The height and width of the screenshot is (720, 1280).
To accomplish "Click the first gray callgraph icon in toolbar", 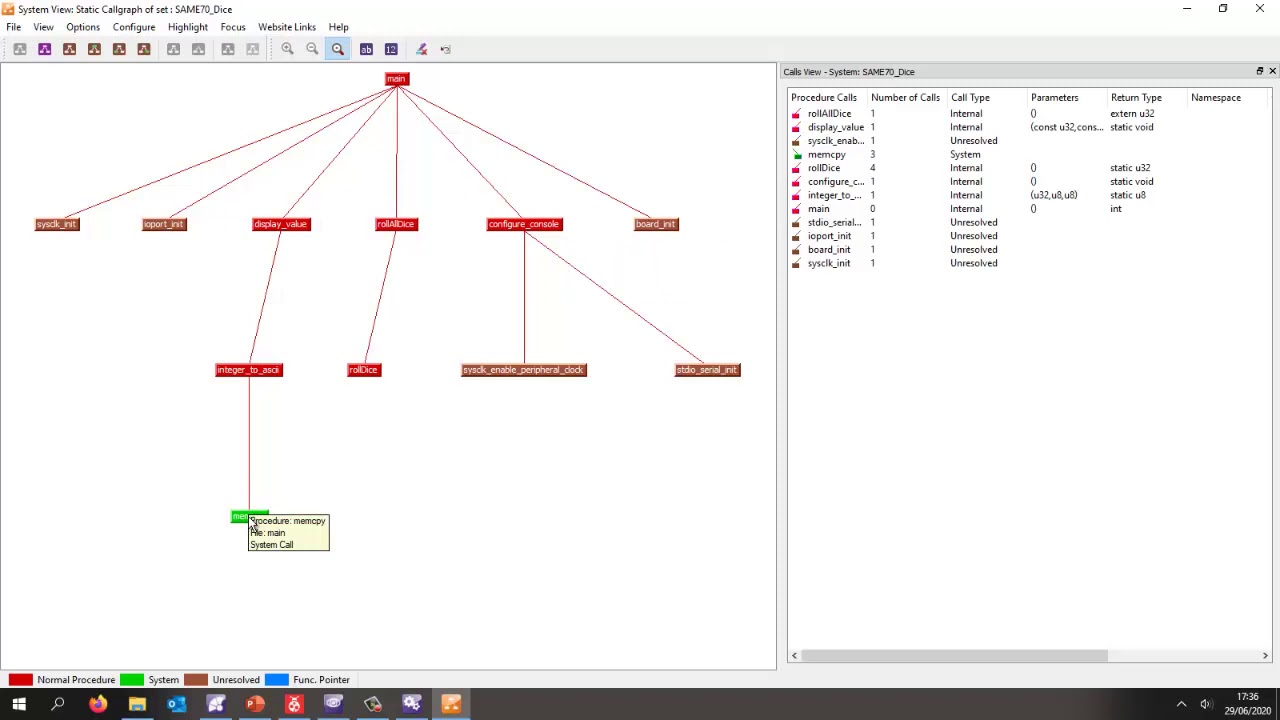I will pyautogui.click(x=20, y=49).
